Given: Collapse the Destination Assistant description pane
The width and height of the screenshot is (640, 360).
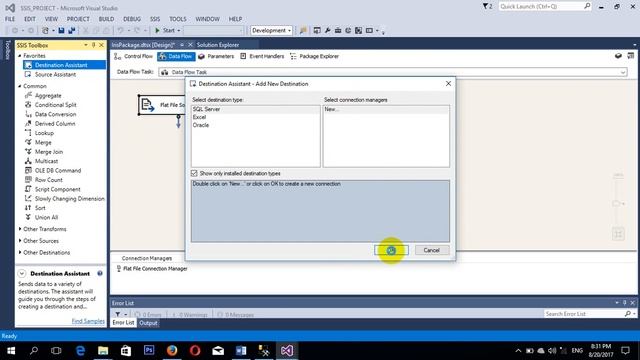Looking at the screenshot, I should (x=22, y=273).
